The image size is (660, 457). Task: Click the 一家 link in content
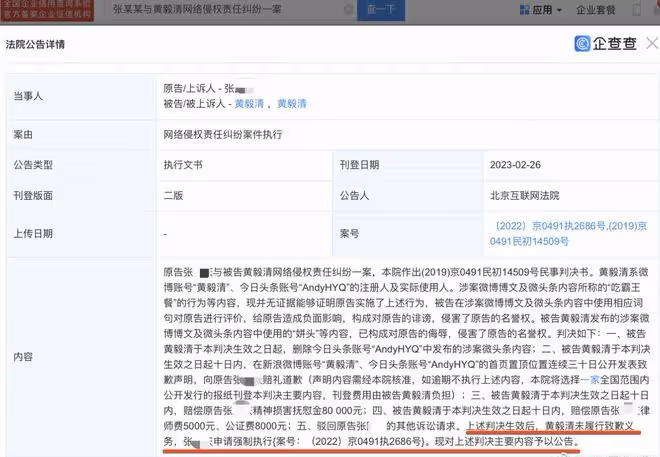[x=589, y=380]
